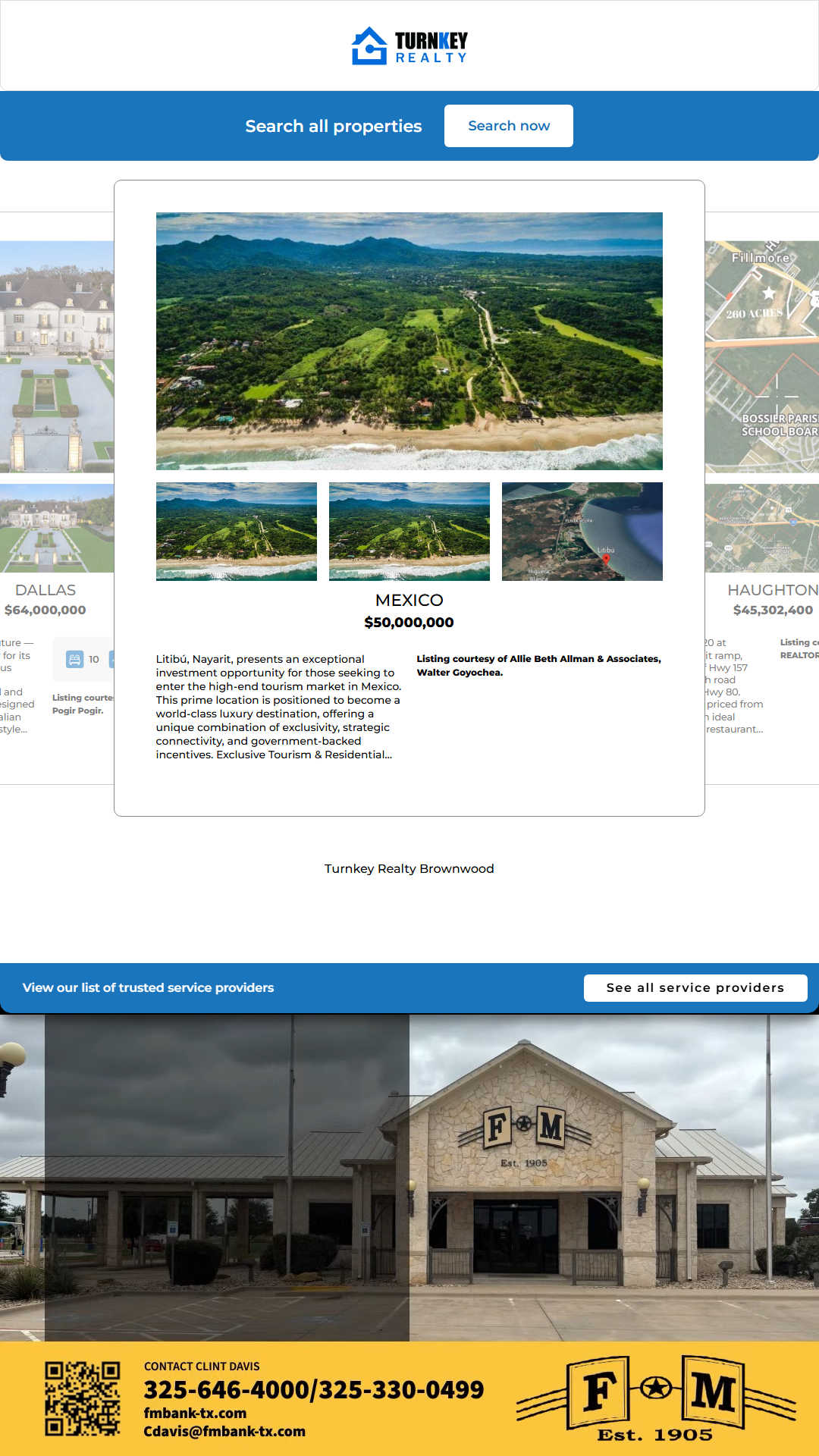The width and height of the screenshot is (819, 1456).
Task: Click the QR code in F&M banner
Action: click(x=82, y=1398)
